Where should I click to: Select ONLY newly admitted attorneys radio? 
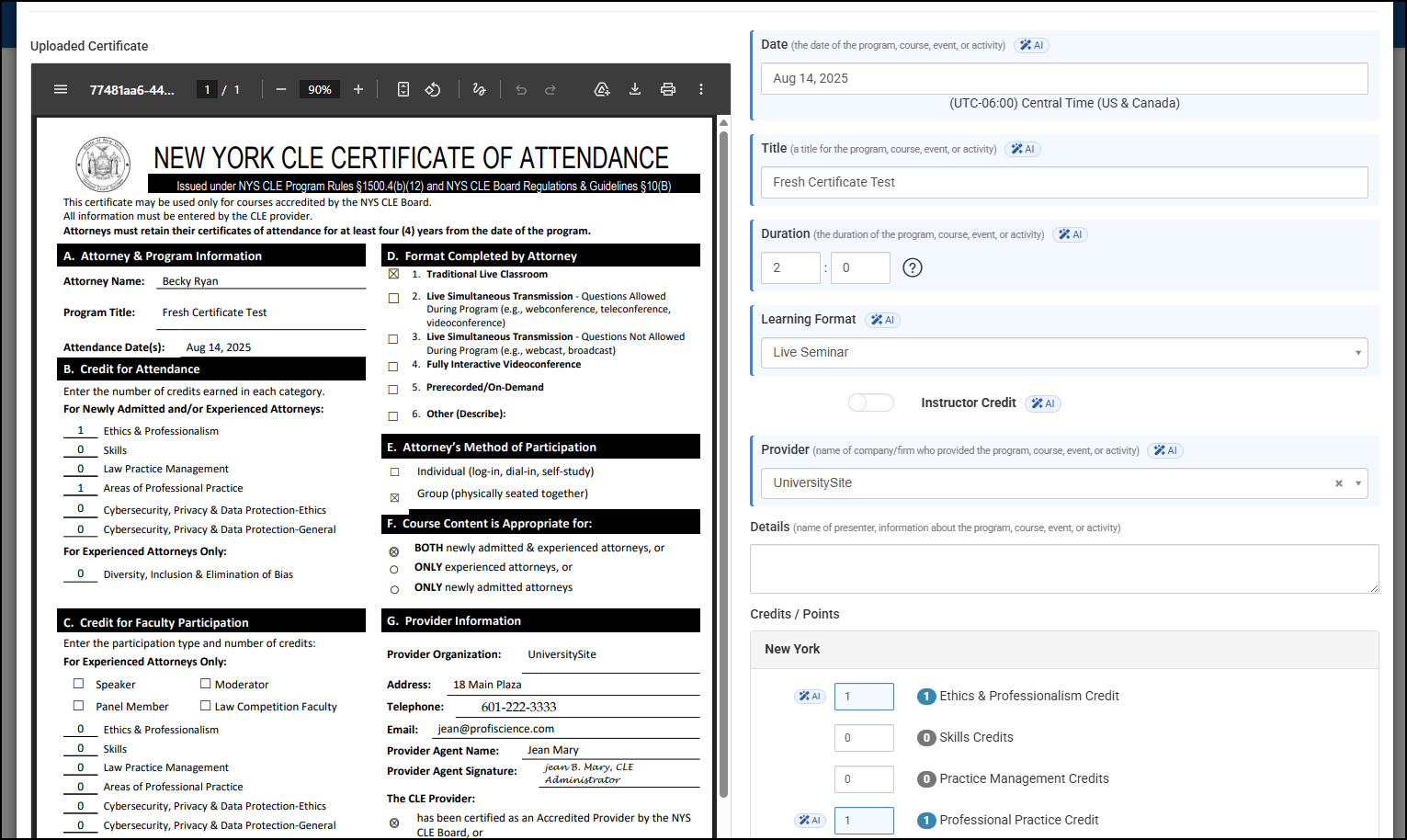pos(394,590)
